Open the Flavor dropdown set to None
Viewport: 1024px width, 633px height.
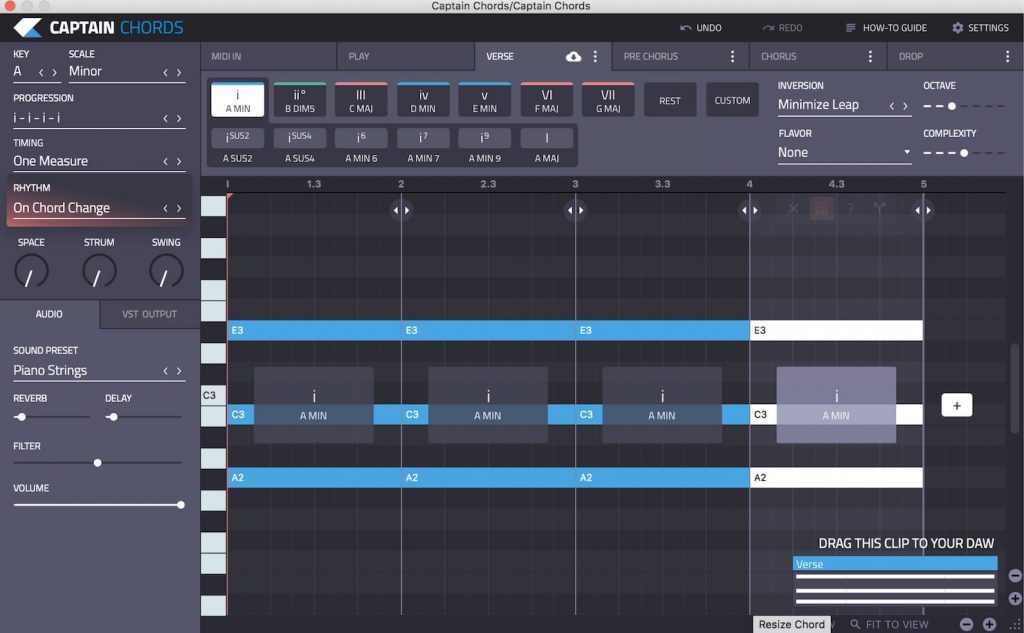click(x=840, y=152)
